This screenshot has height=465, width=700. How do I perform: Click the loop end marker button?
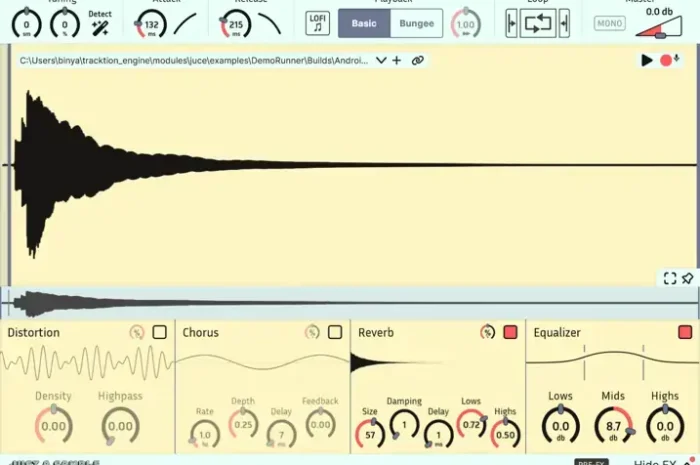[x=564, y=23]
